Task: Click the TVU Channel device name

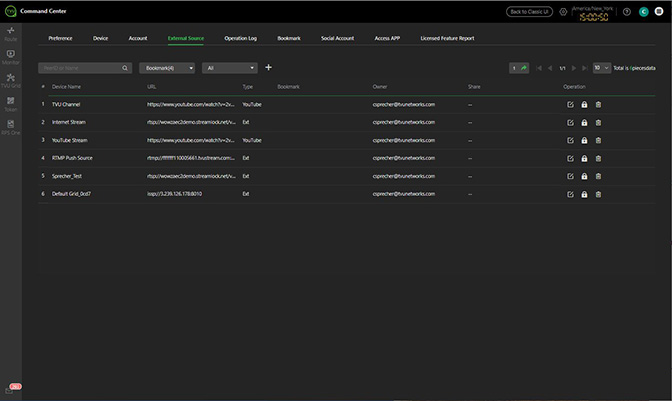Action: tap(66, 104)
